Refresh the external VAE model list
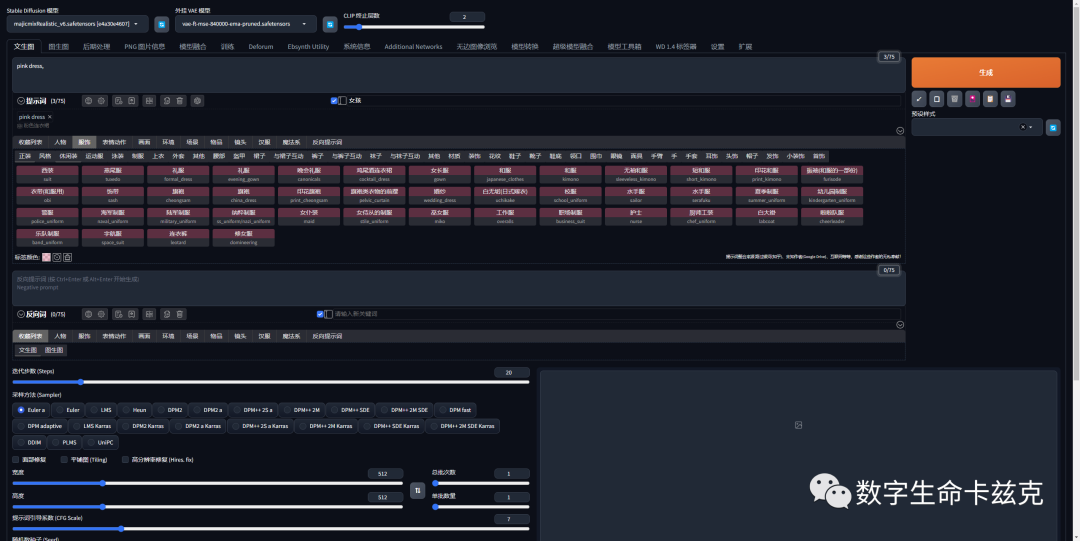Viewport: 1080px width, 541px height. click(x=330, y=24)
